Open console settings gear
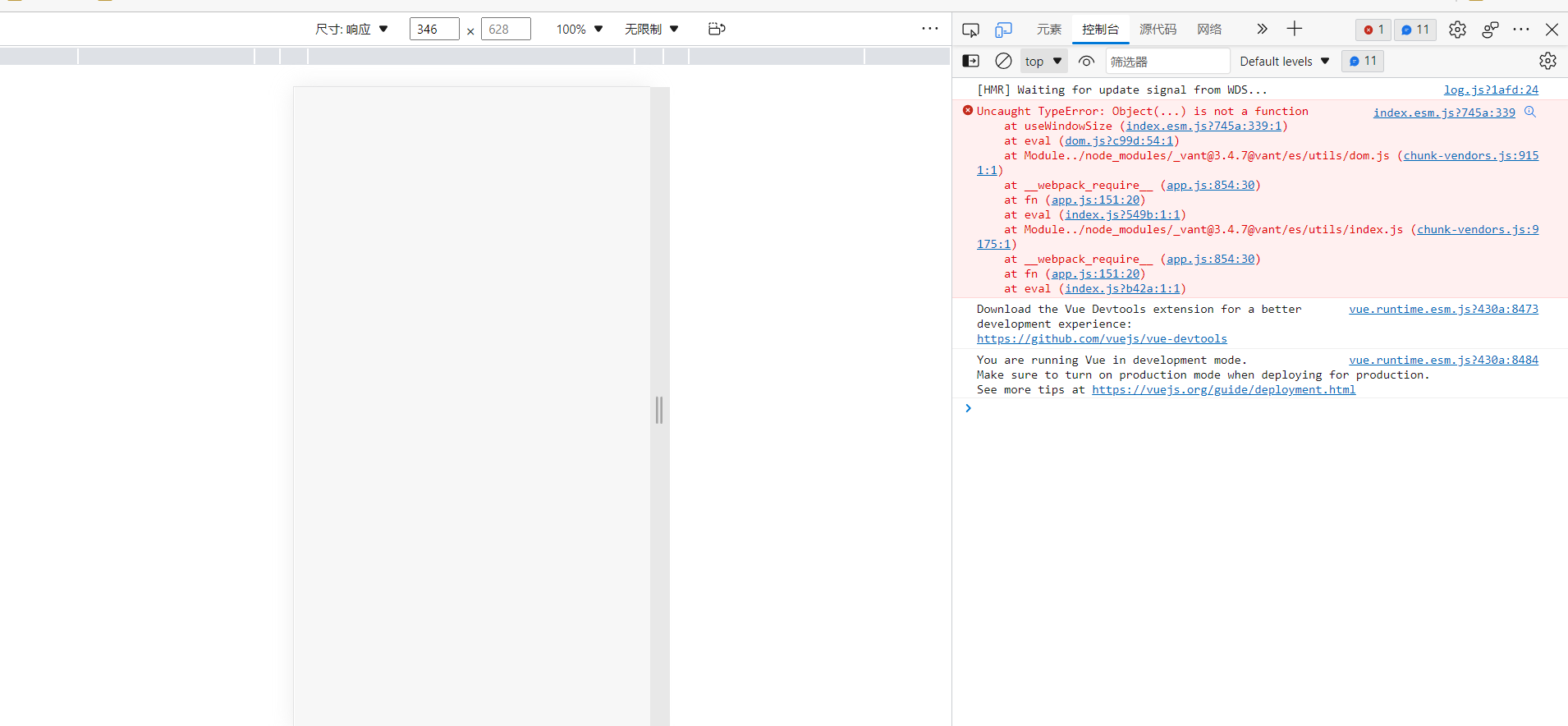Screen dimensions: 1568x726 [1547, 61]
